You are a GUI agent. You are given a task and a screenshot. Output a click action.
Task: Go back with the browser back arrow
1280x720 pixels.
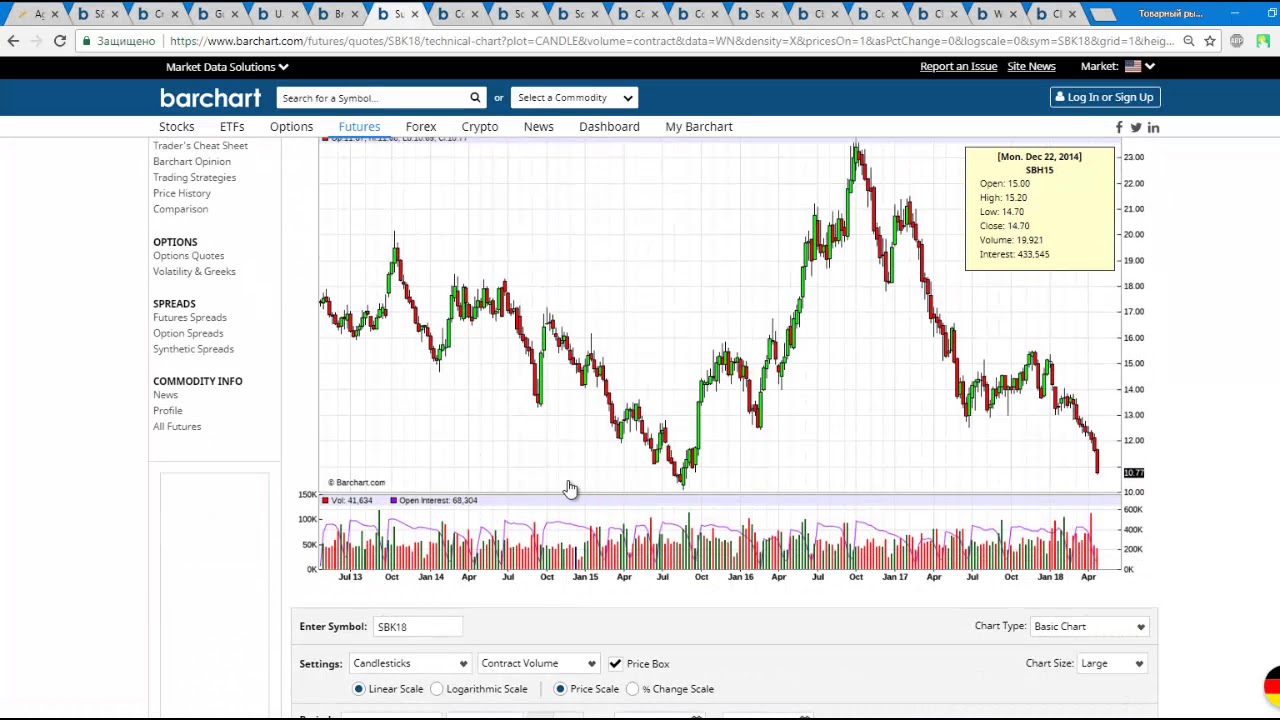tap(13, 41)
